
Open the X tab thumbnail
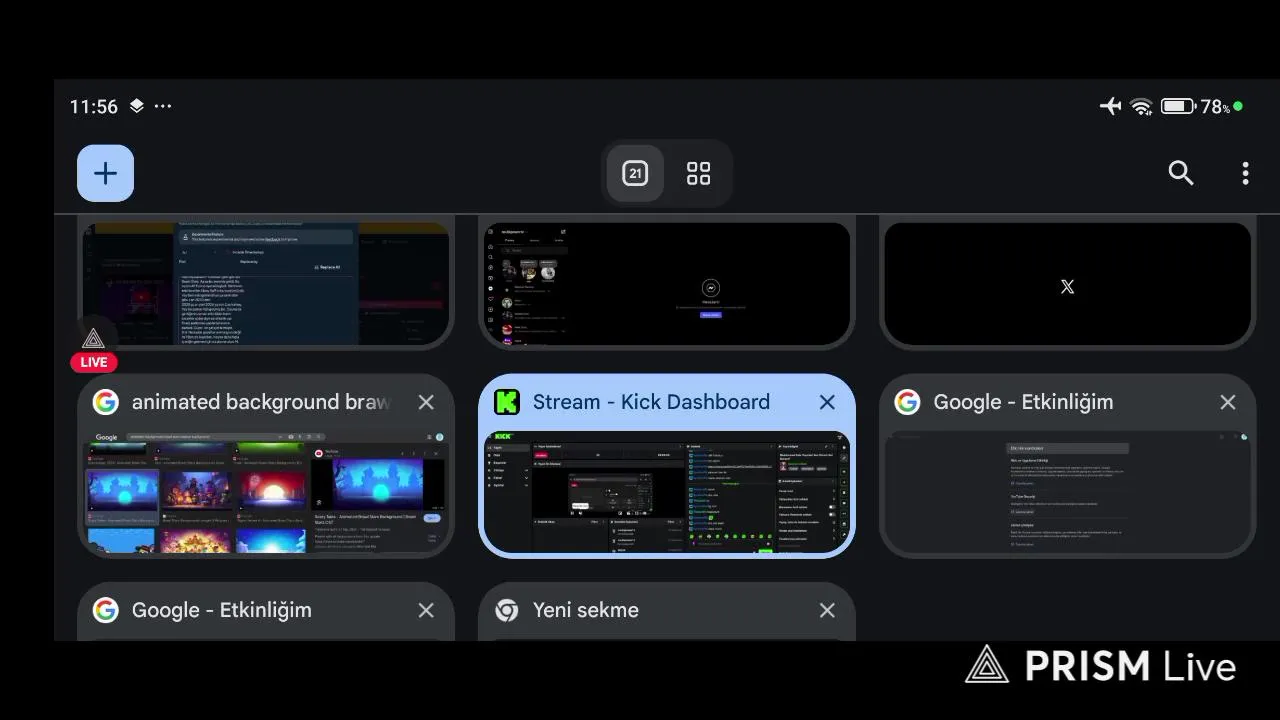tap(1067, 284)
